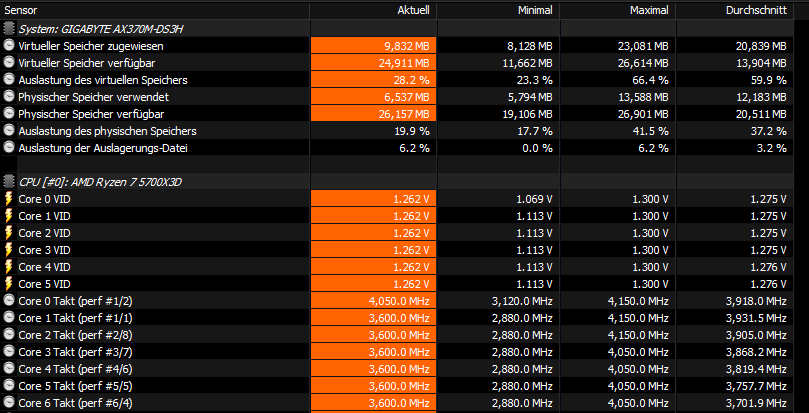Click the Sensor column header
This screenshot has height=413, width=809.
pyautogui.click(x=155, y=10)
